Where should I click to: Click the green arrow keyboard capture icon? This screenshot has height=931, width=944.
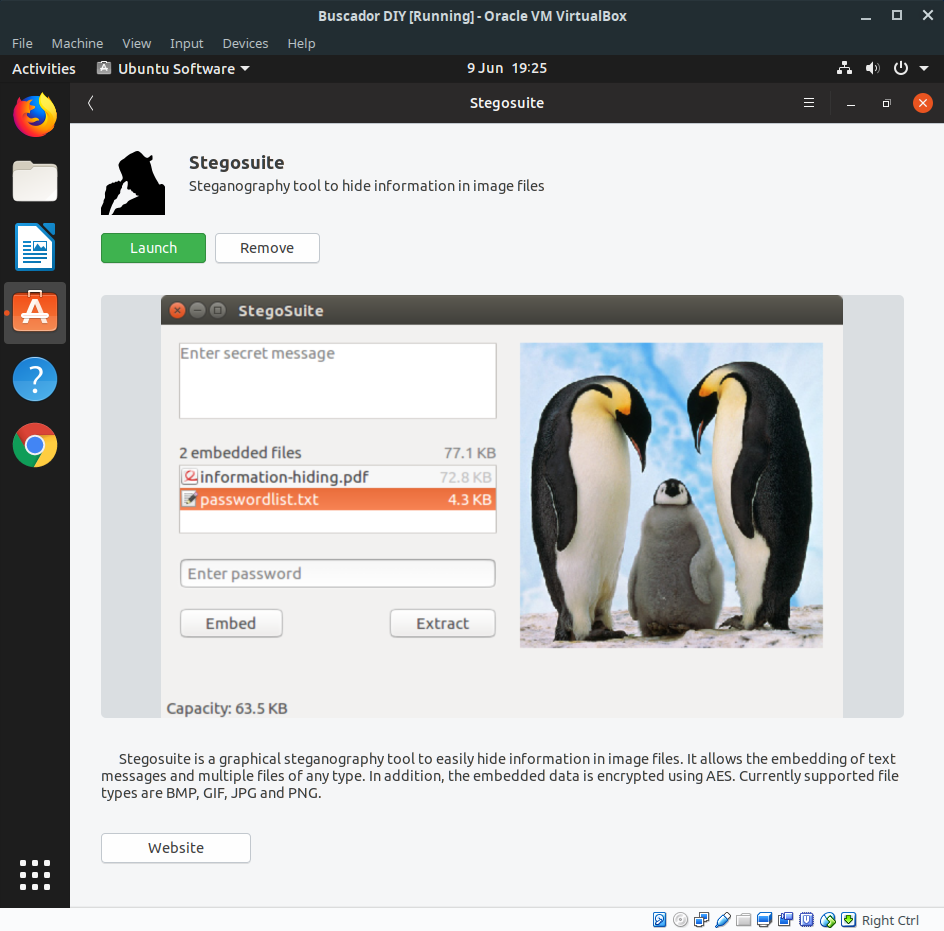click(x=848, y=920)
